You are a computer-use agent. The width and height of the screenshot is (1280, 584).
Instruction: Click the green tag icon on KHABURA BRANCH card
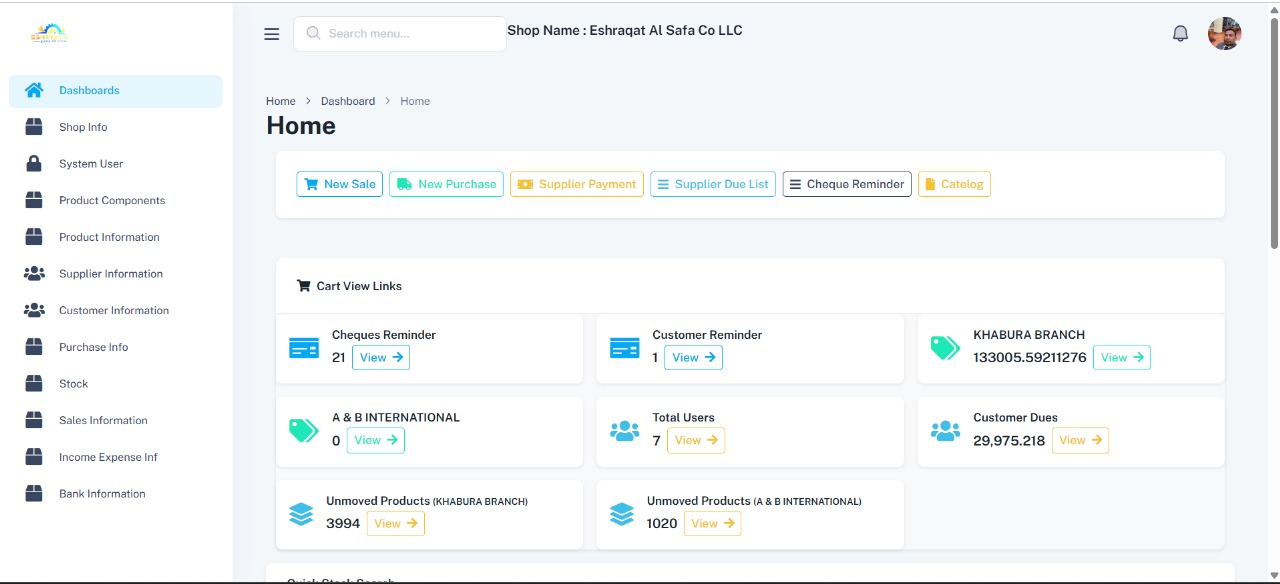[x=945, y=347]
